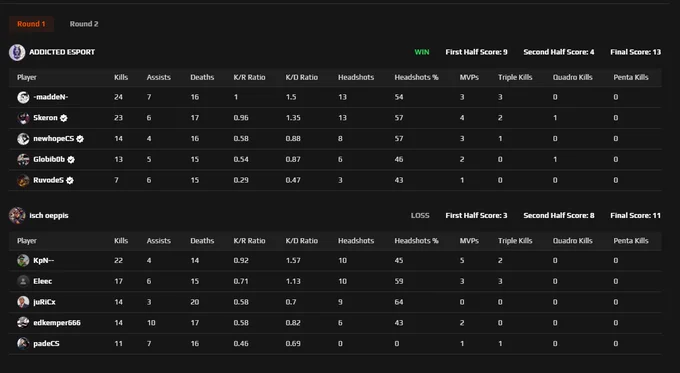
Task: Click 'Final Score: 11' text
Action: (x=636, y=216)
